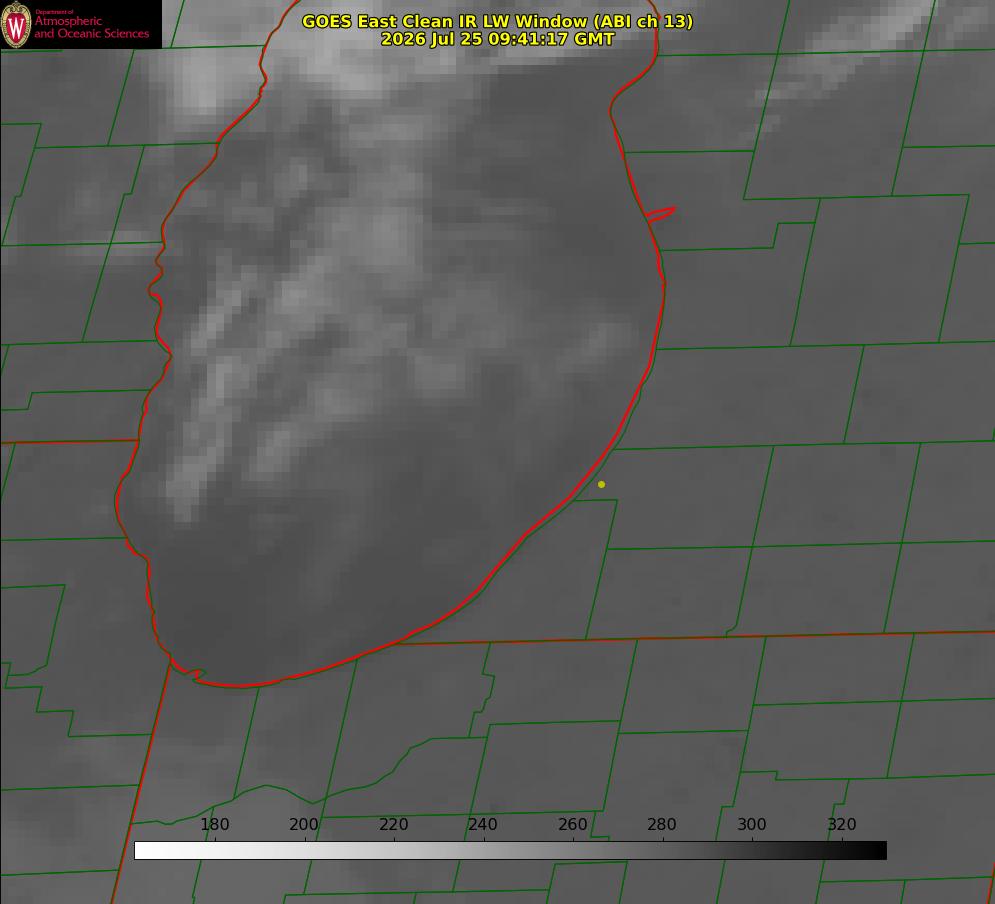Click the 280 label on the colorbar
995x904 pixels.
662,824
